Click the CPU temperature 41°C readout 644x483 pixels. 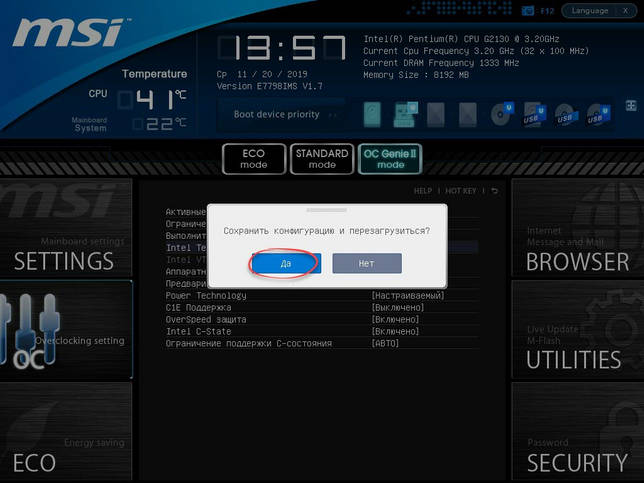pyautogui.click(x=153, y=100)
